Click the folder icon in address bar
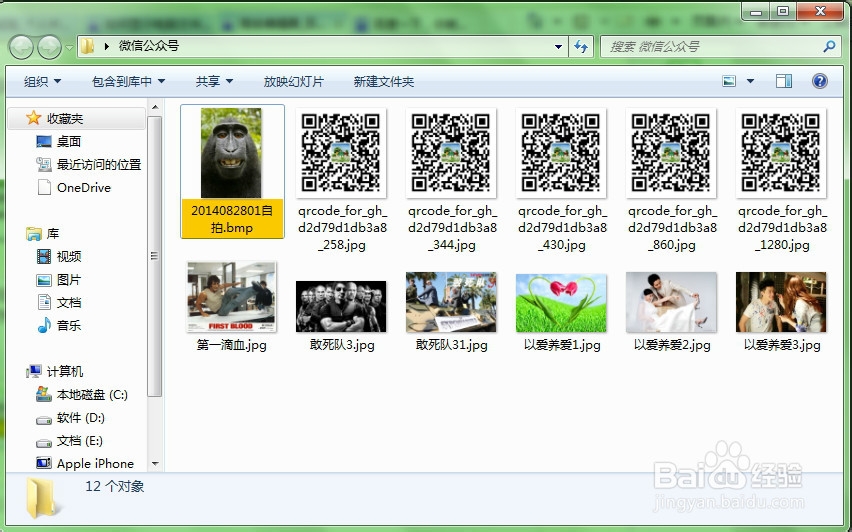The height and width of the screenshot is (532, 852). (x=87, y=46)
